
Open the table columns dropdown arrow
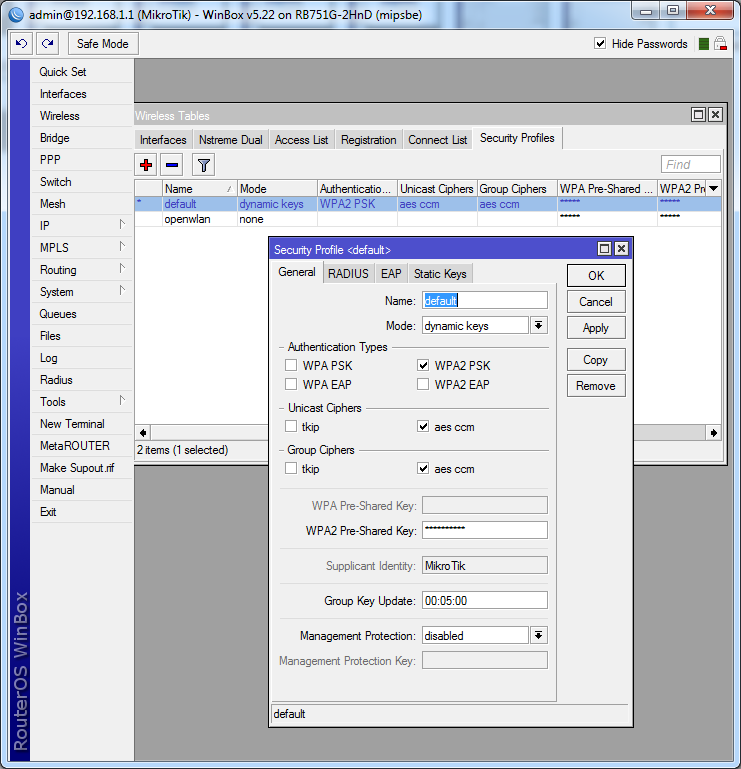point(714,188)
